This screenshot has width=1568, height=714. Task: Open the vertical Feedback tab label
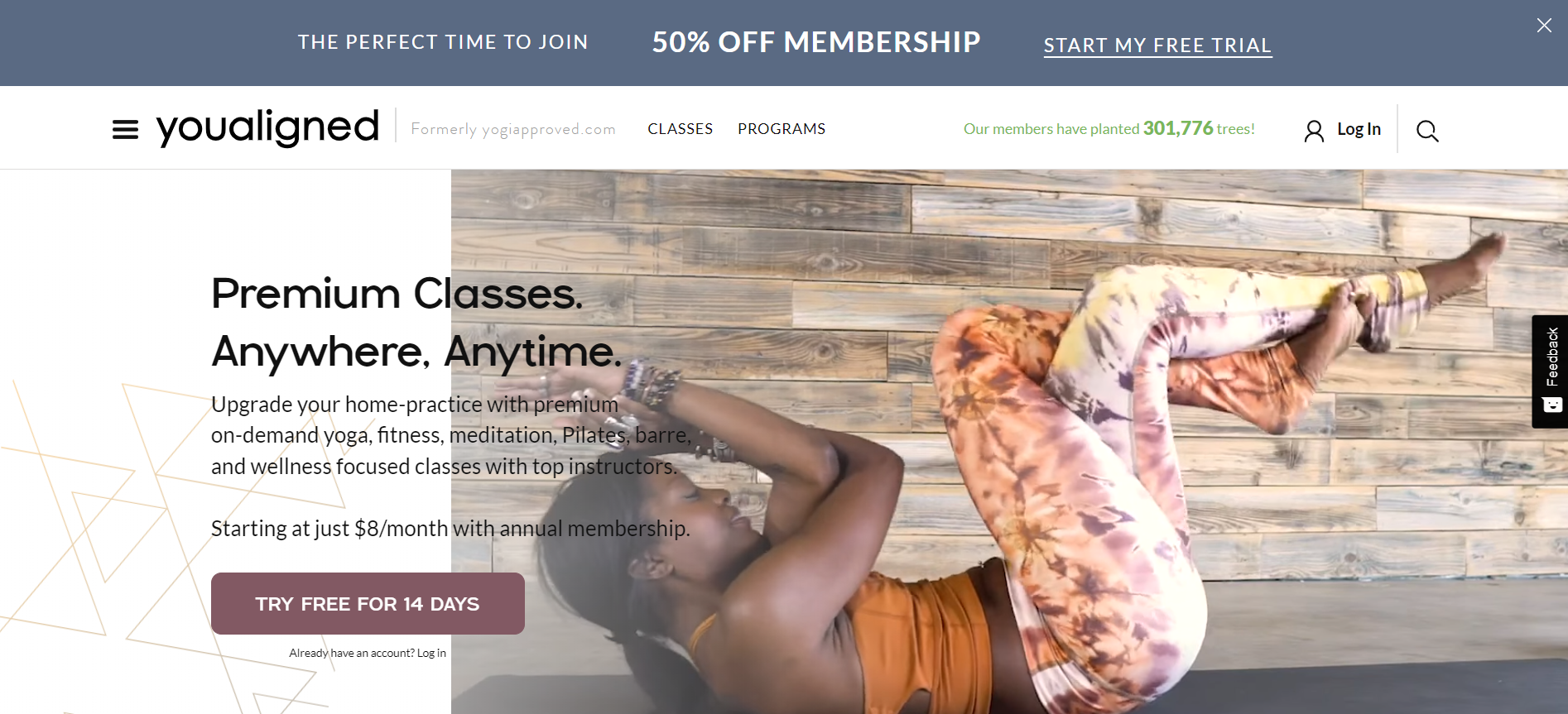pos(1552,357)
